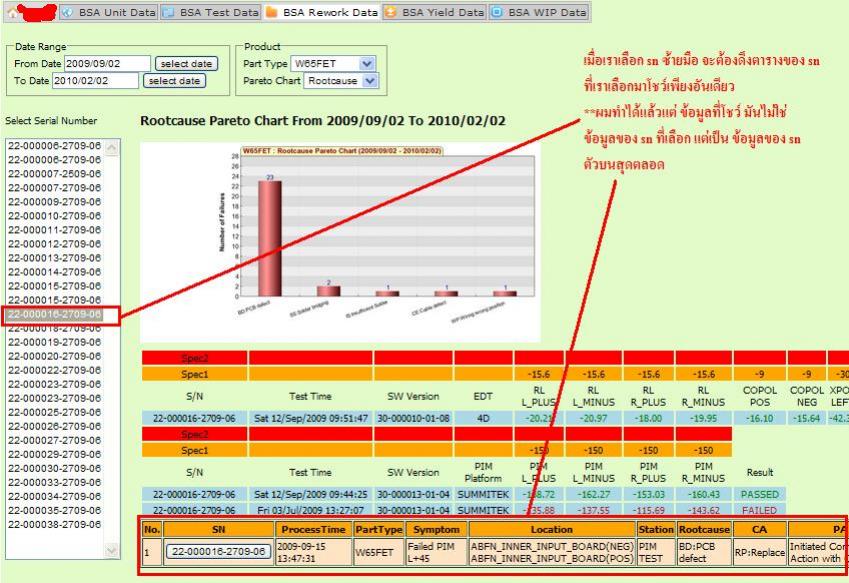Click the From Date input field
This screenshot has height=583, width=849.
[x=107, y=63]
